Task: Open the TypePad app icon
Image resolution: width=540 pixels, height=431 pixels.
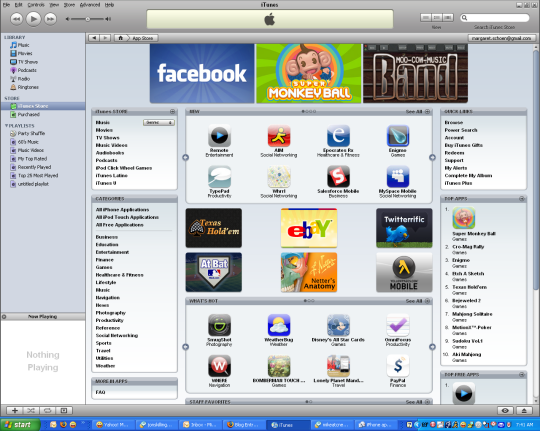Action: coord(219,177)
